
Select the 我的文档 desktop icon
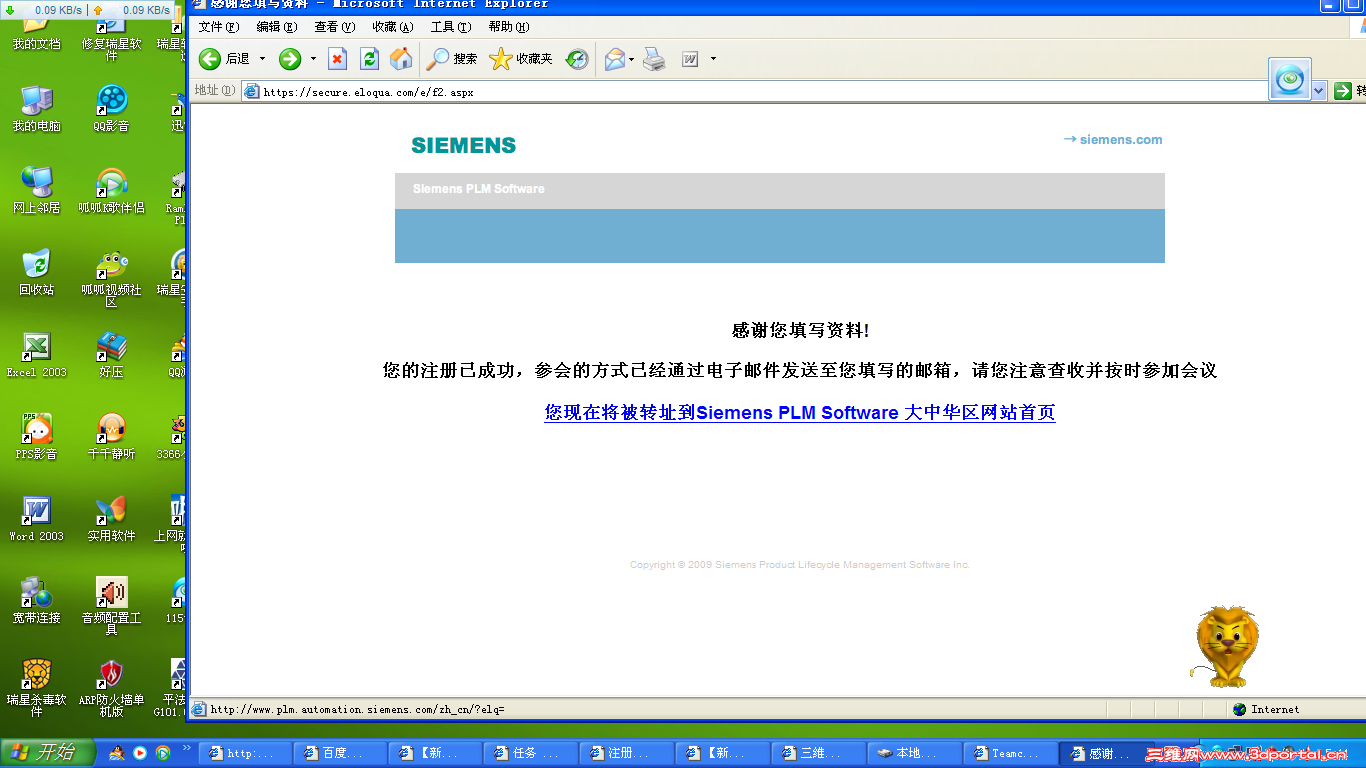(37, 28)
